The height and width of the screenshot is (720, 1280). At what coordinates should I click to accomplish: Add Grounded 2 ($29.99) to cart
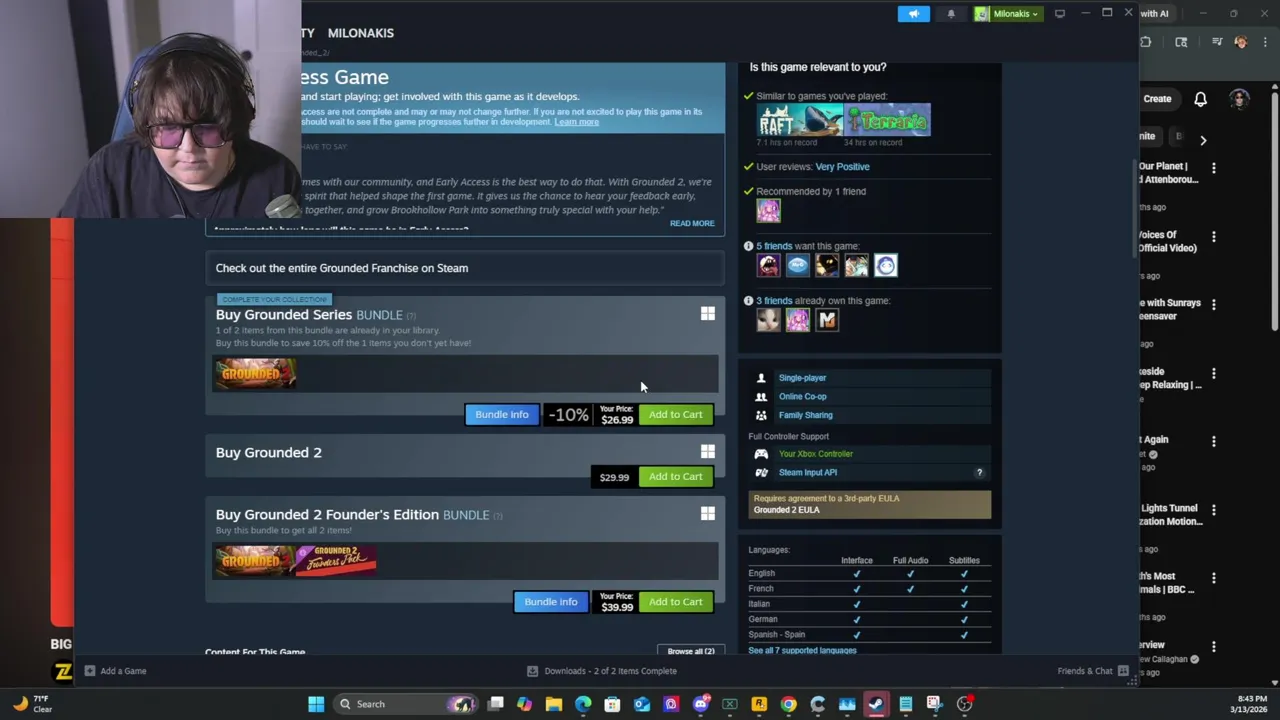(x=676, y=477)
